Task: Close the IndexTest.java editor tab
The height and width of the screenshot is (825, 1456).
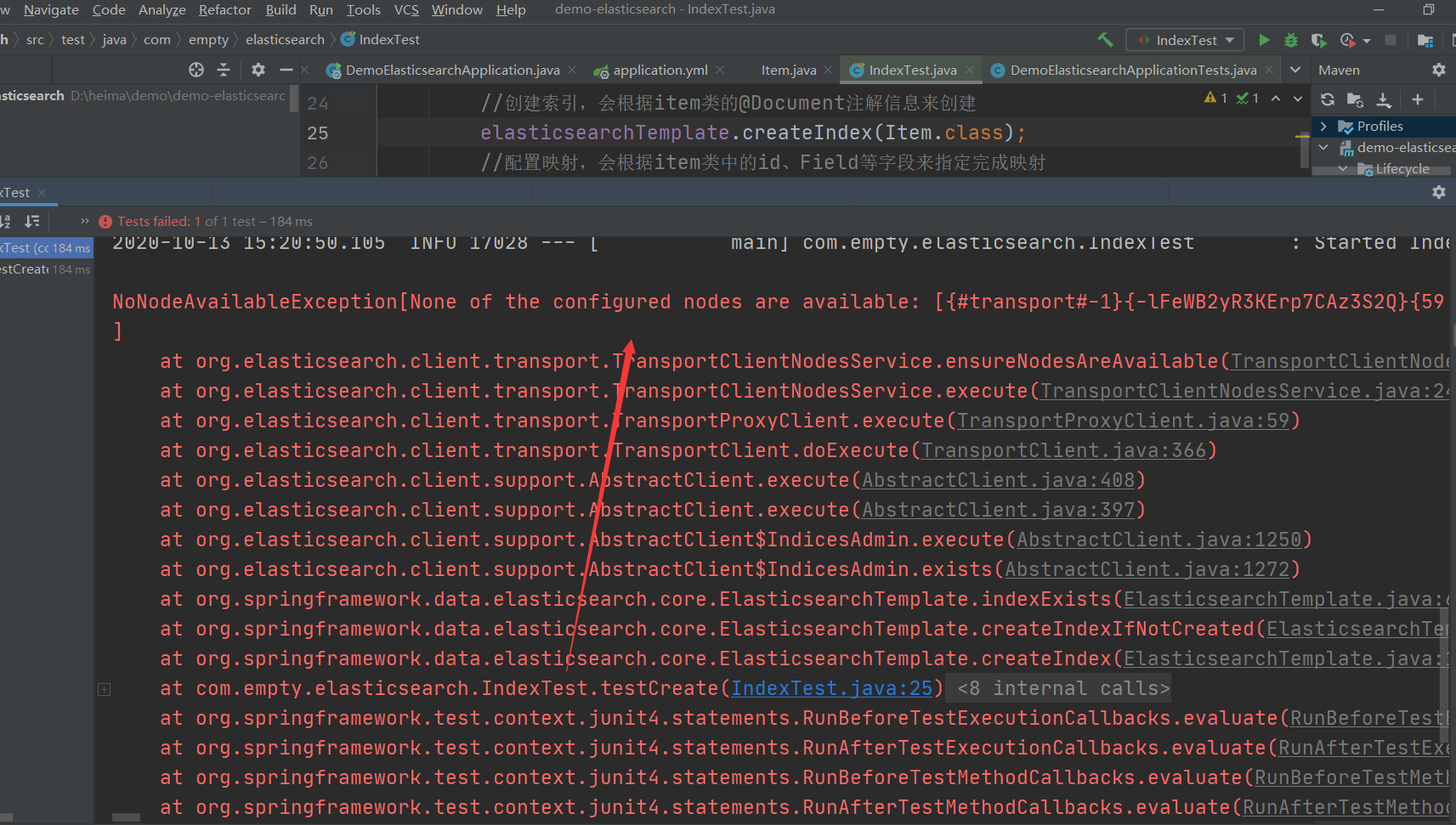Action: [969, 70]
